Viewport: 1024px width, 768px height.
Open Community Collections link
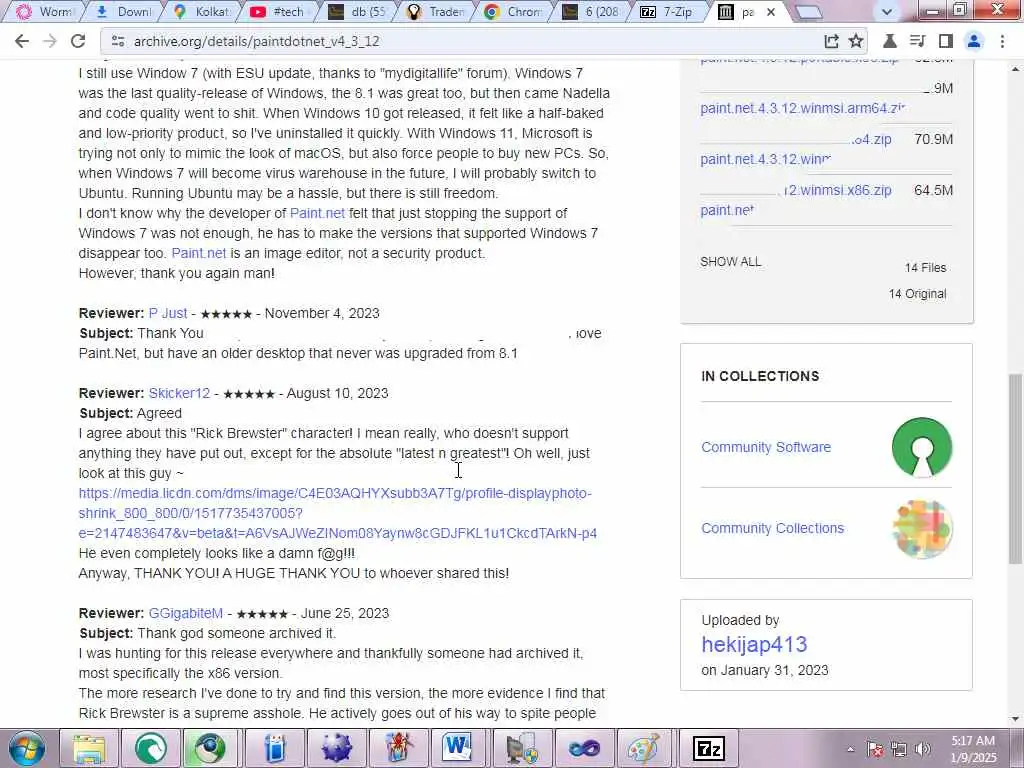click(773, 528)
